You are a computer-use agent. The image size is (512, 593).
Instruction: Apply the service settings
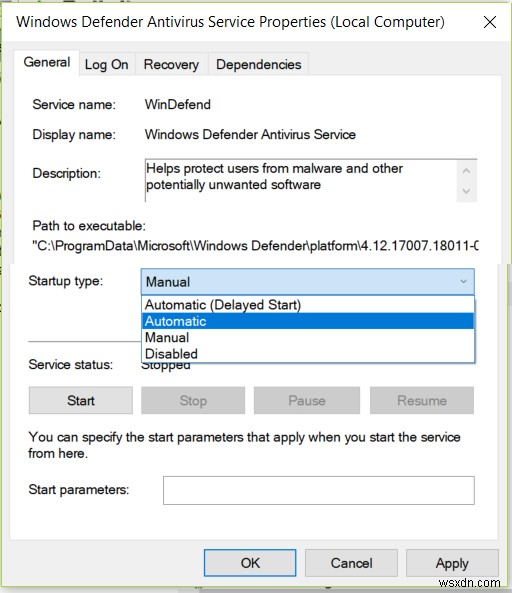click(452, 563)
